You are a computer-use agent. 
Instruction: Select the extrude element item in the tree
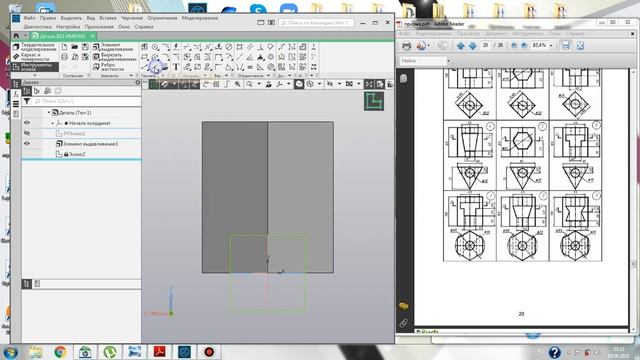[90, 144]
